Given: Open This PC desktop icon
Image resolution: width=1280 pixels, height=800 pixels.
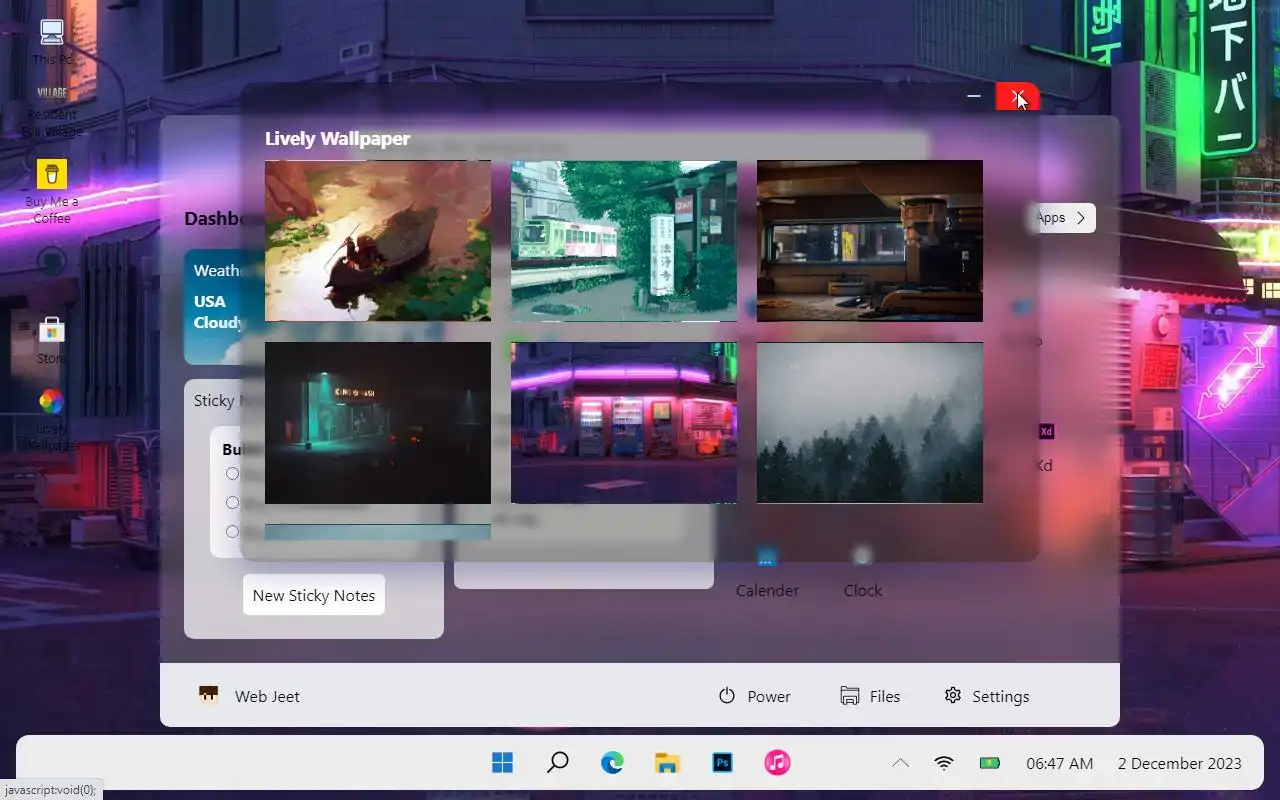Looking at the screenshot, I should (x=52, y=42).
